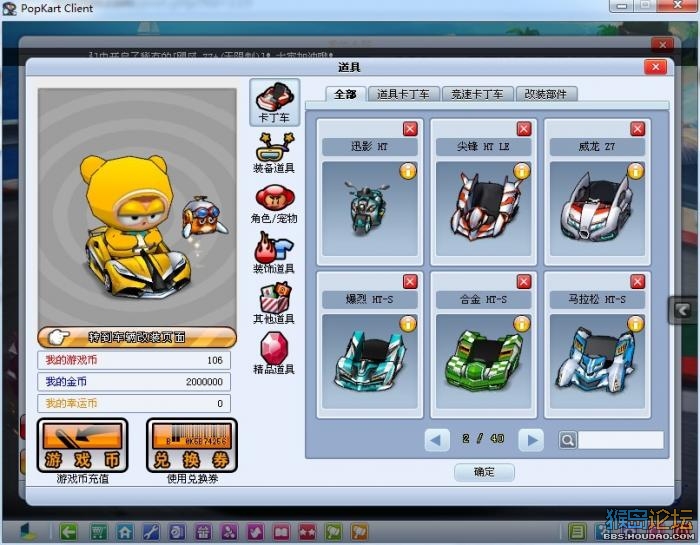
Task: Go to the next inventory page
Action: click(x=531, y=440)
